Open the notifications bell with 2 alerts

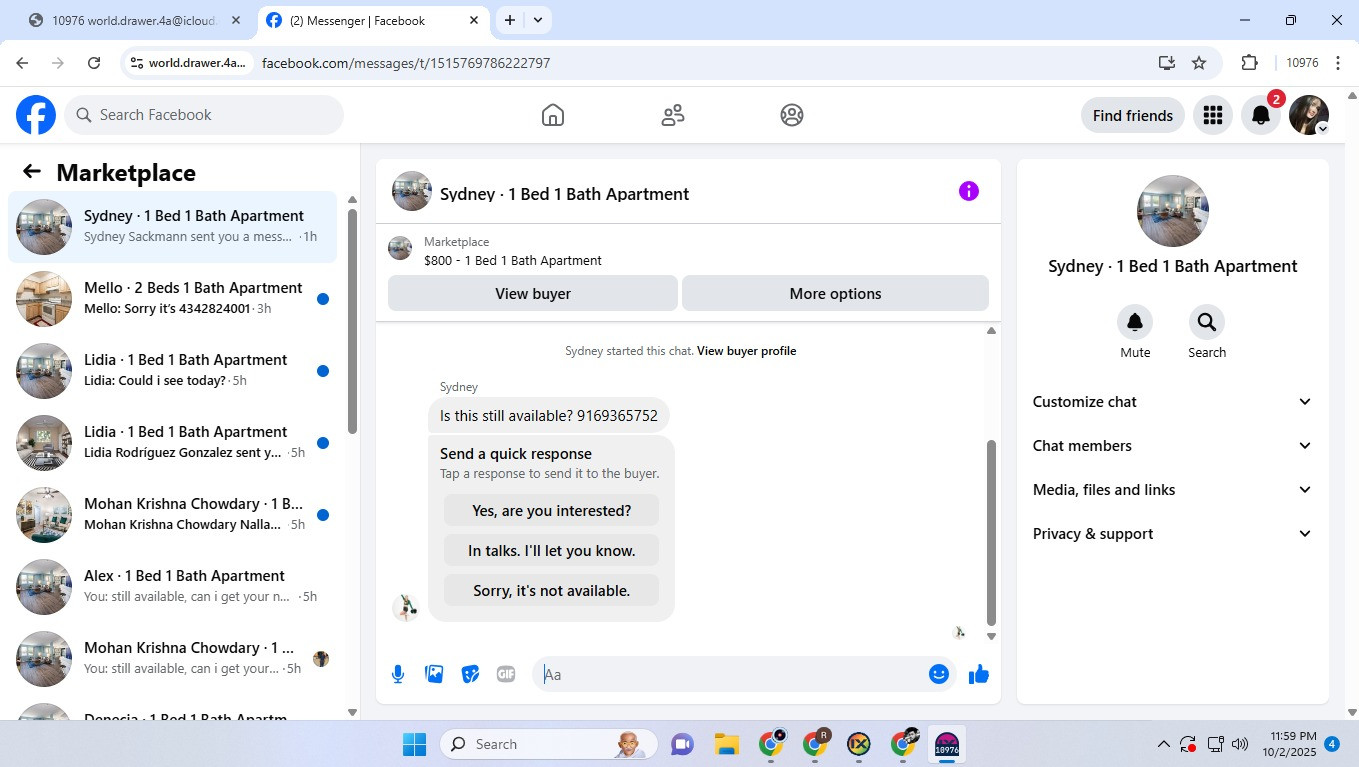[1261, 115]
